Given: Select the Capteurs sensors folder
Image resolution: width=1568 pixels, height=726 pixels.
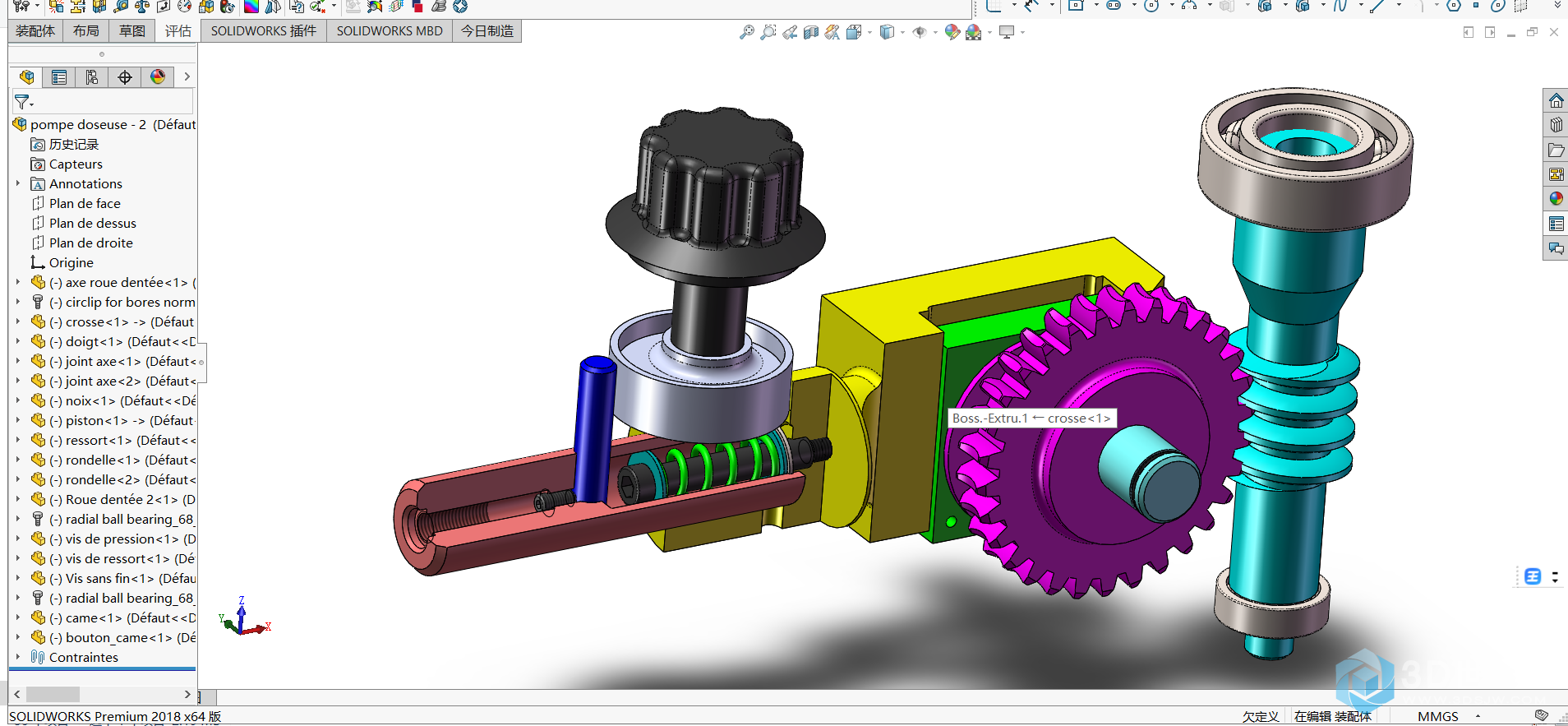Looking at the screenshot, I should [x=67, y=164].
